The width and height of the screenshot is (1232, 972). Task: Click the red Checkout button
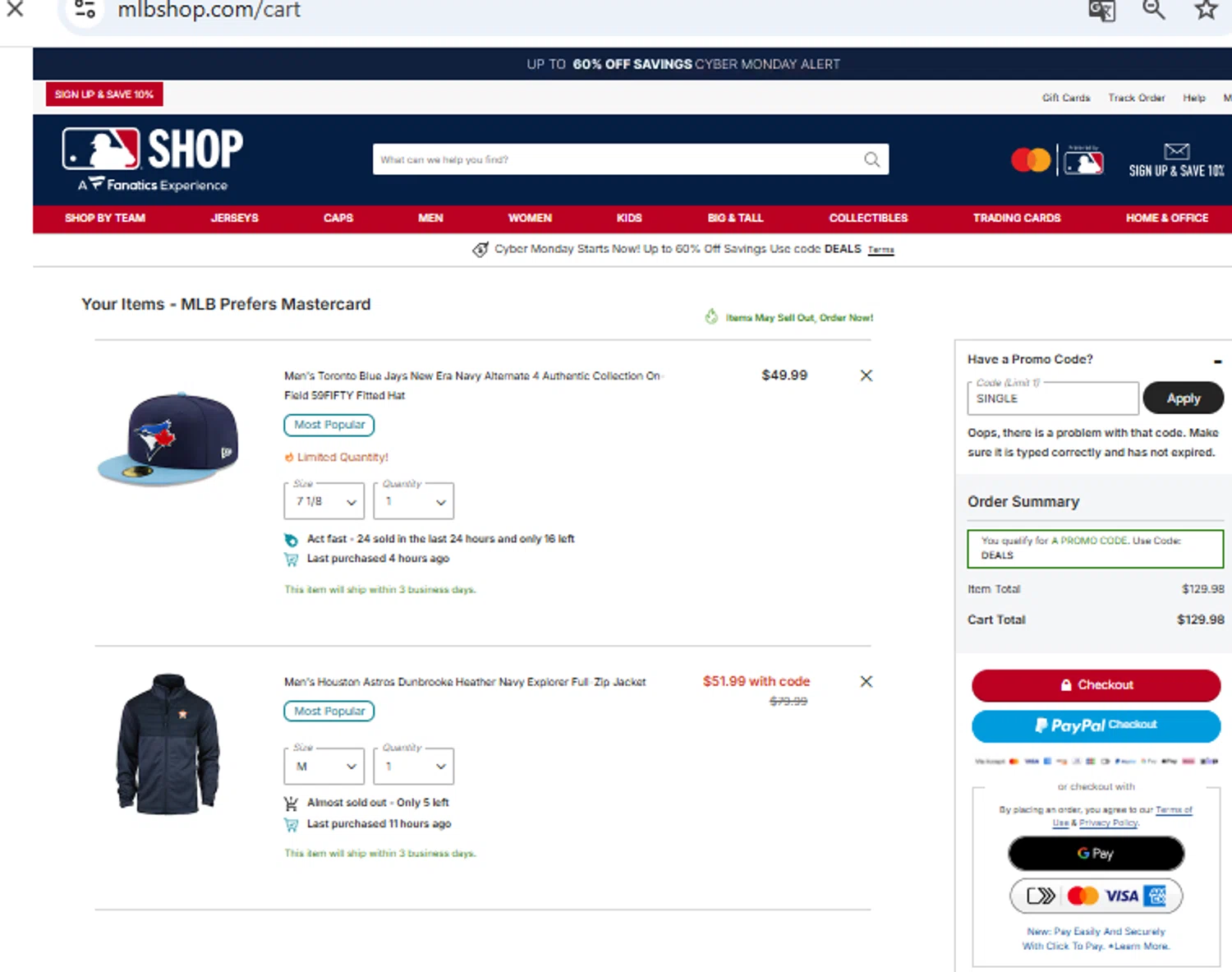[1096, 684]
